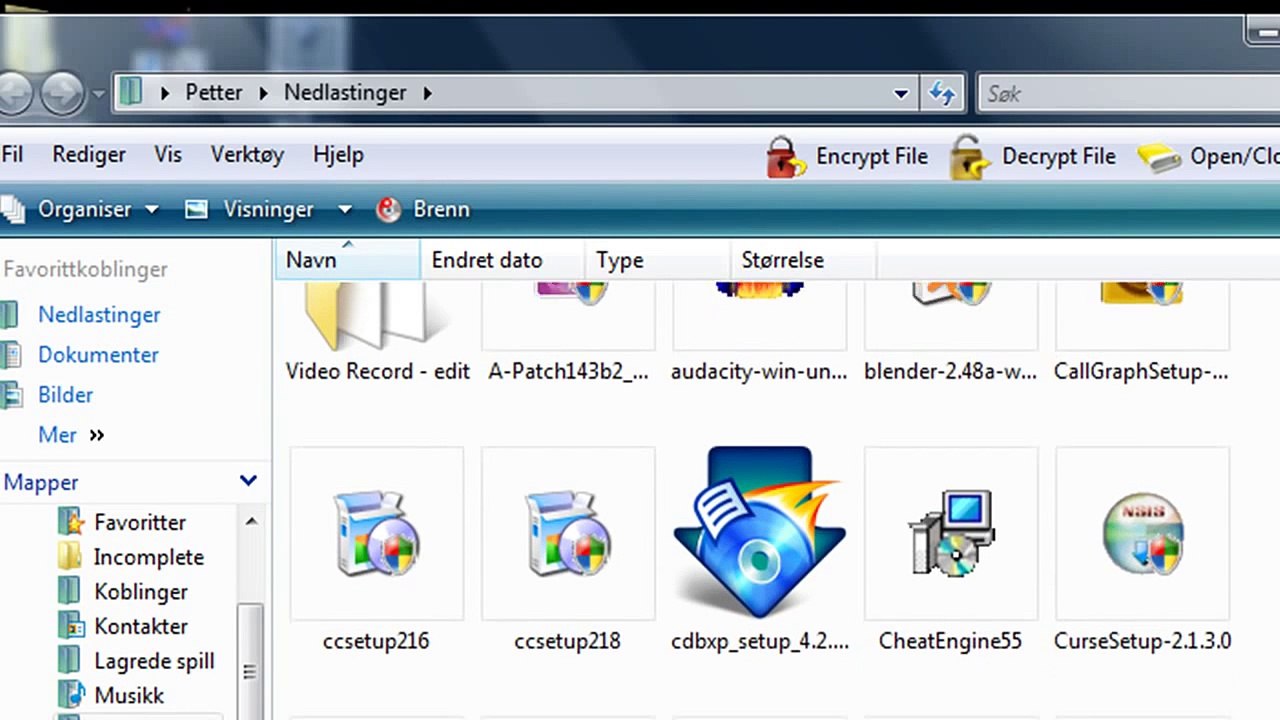Sort files by Endret dato column

502,260
